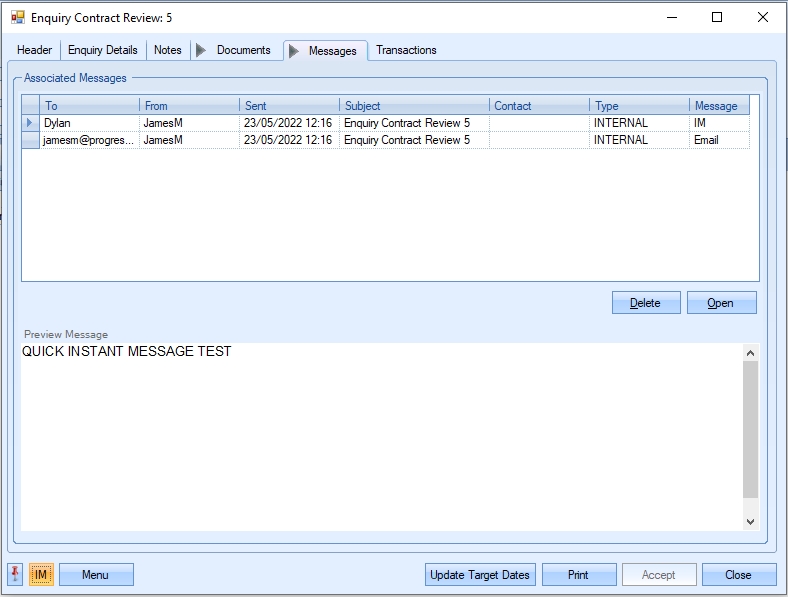Click the arrow icon beside Documents tab
Image resolution: width=788 pixels, height=597 pixels.
tap(201, 50)
